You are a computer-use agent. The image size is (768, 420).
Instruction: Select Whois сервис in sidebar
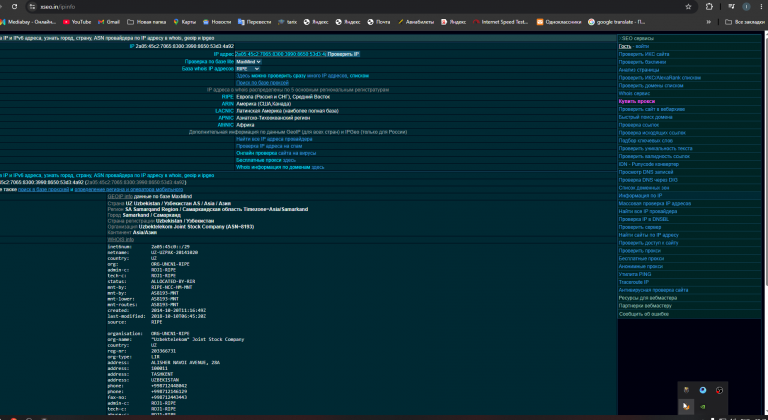(x=634, y=93)
